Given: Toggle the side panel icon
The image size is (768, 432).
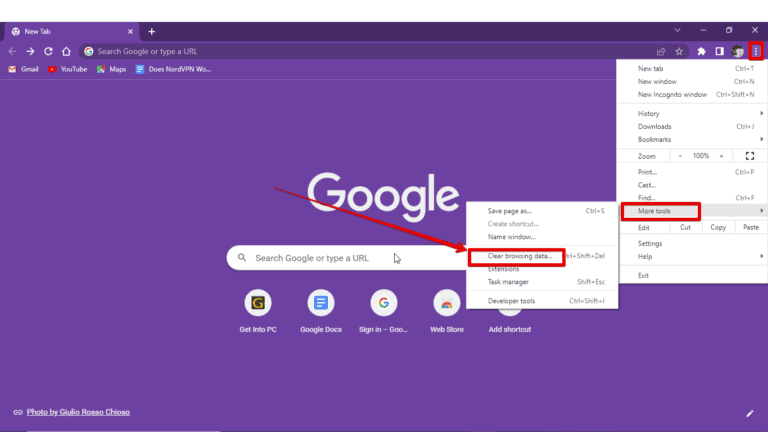Looking at the screenshot, I should point(719,51).
